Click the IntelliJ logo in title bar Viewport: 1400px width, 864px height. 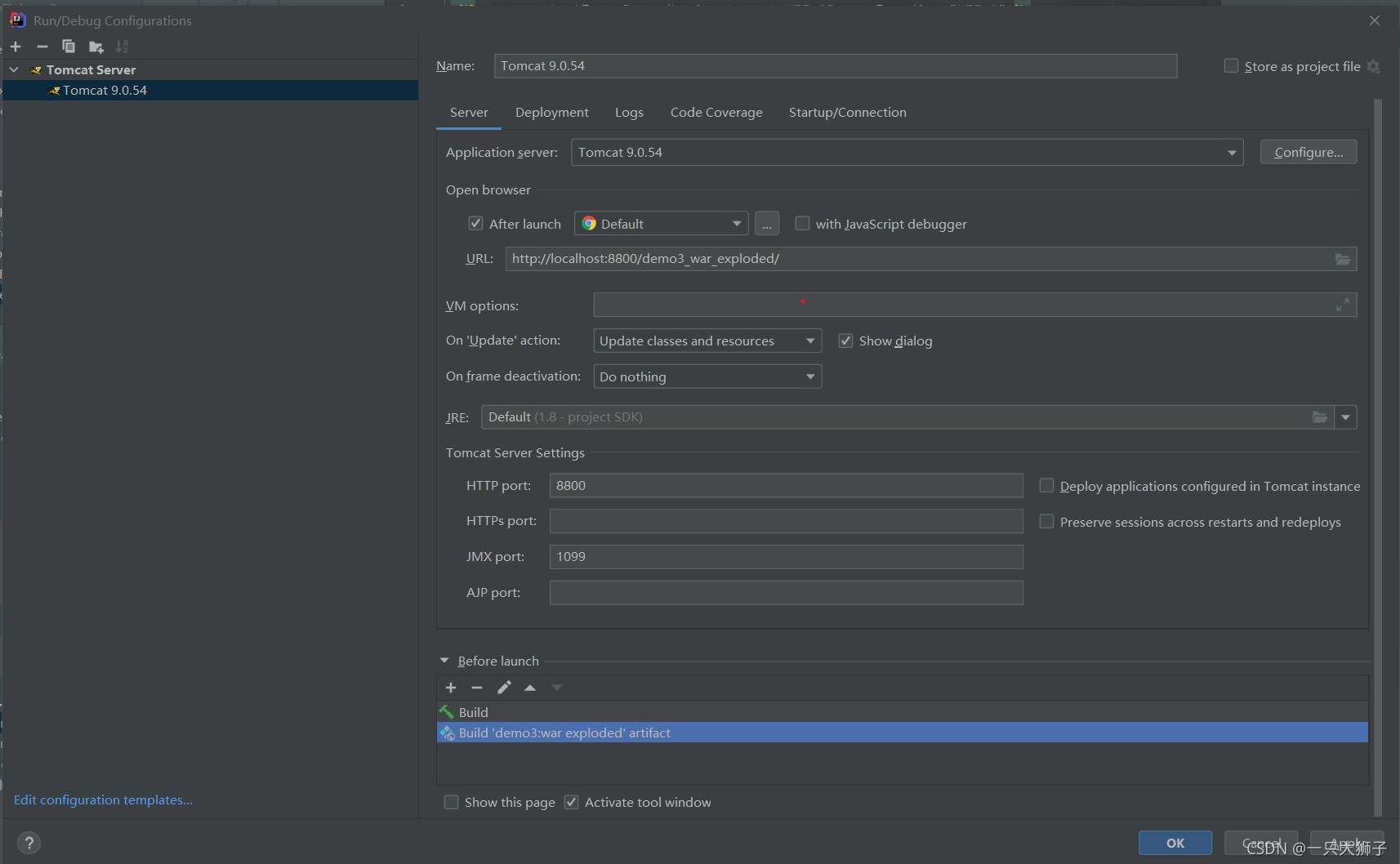17,20
